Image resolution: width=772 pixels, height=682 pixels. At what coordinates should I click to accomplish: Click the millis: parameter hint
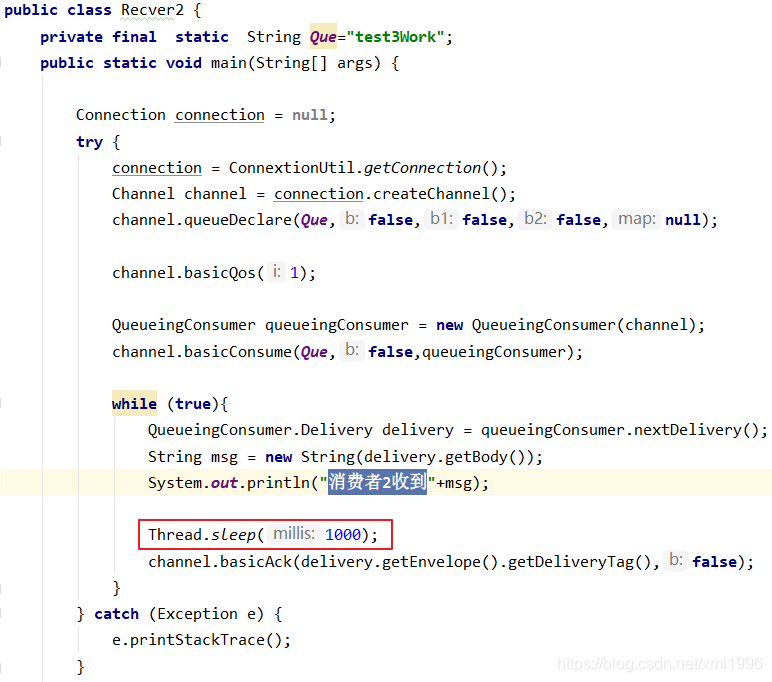click(294, 533)
